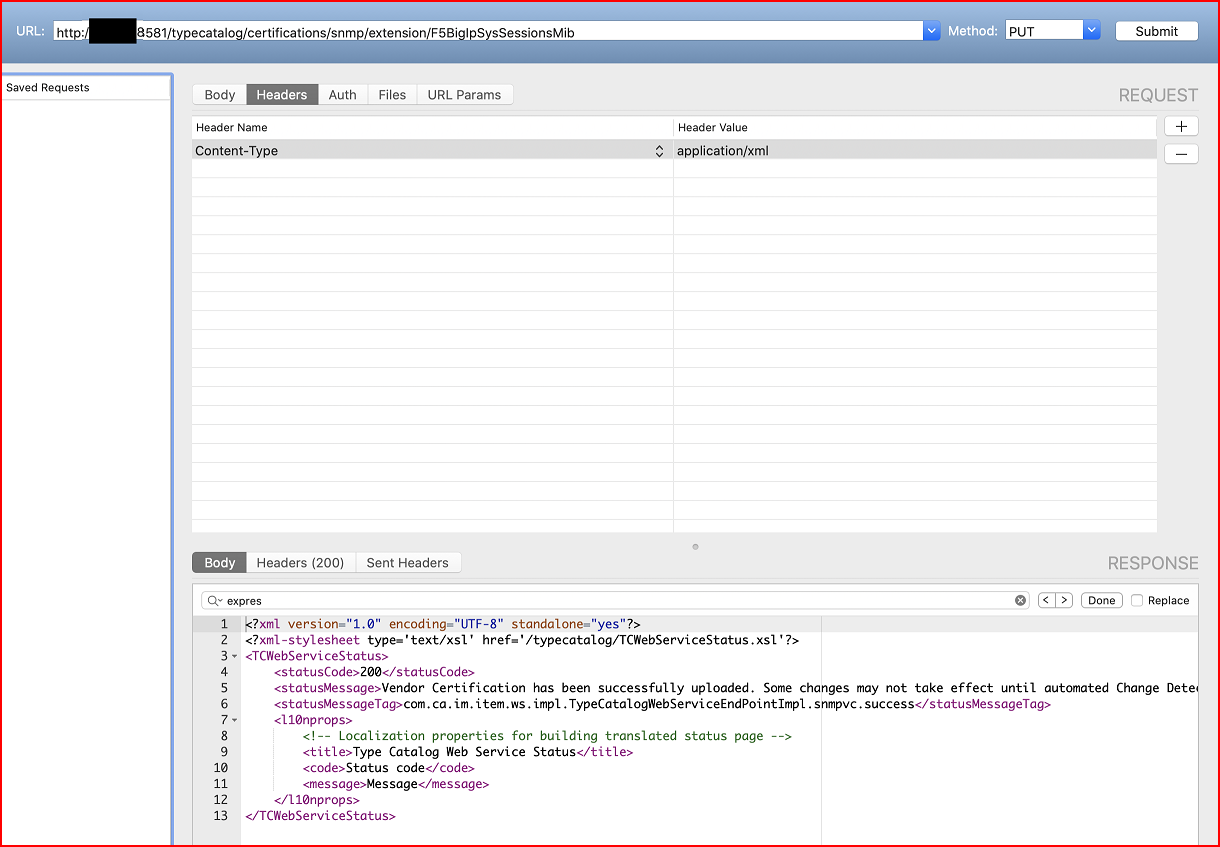This screenshot has width=1220, height=847.
Task: Collapse the TCWebServiceStatus XML node
Action: (234, 656)
